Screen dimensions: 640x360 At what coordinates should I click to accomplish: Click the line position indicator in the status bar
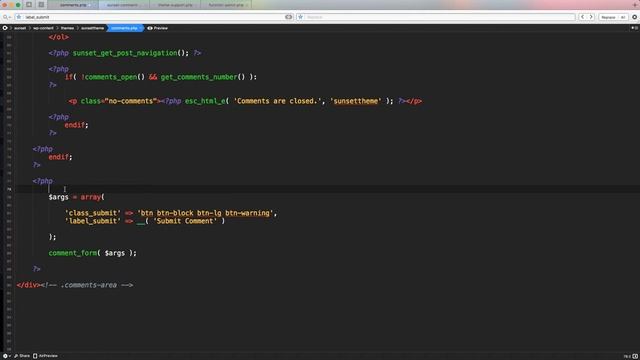click(627, 356)
